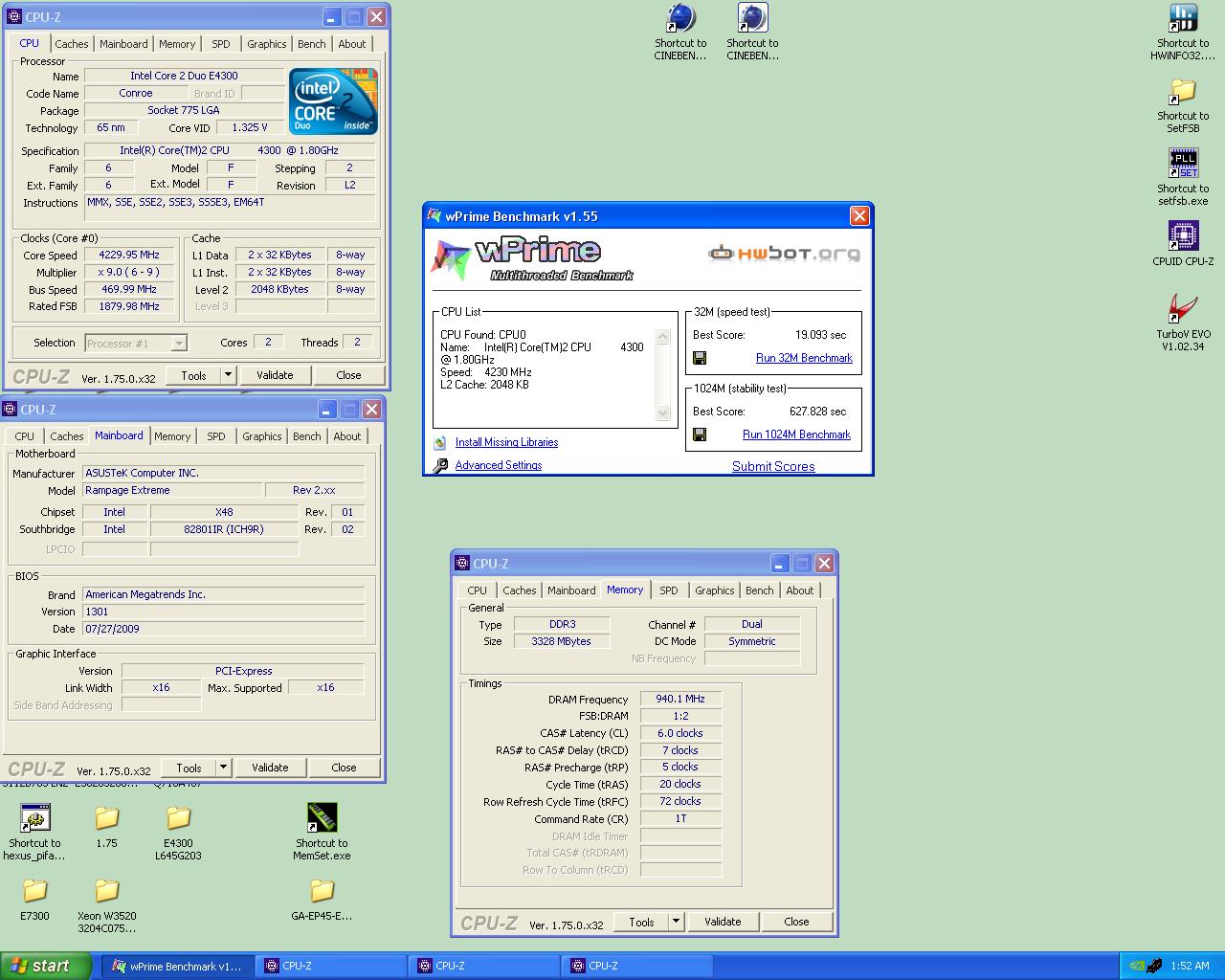Click the Intel Core 2 Duo E4300 name field
The image size is (1225, 980).
[x=184, y=76]
